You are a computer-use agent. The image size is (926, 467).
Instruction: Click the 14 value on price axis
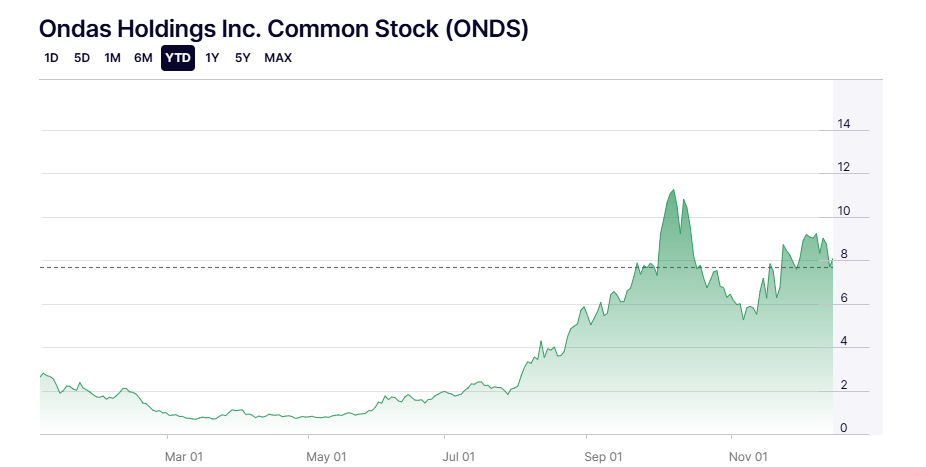844,124
